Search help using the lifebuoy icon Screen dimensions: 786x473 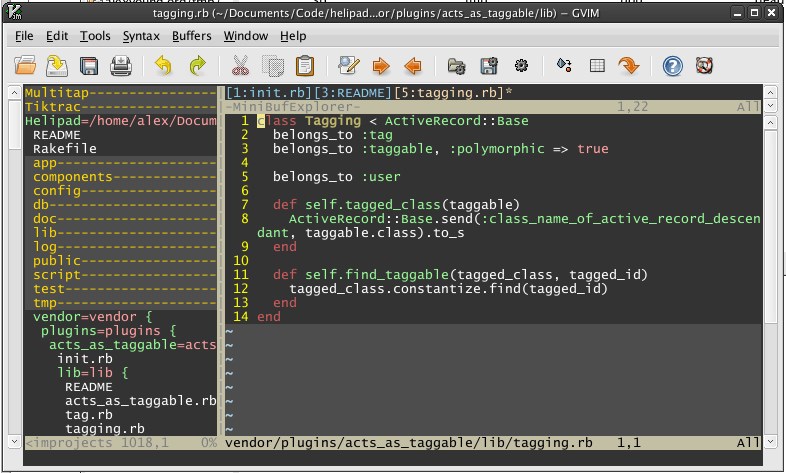704,66
